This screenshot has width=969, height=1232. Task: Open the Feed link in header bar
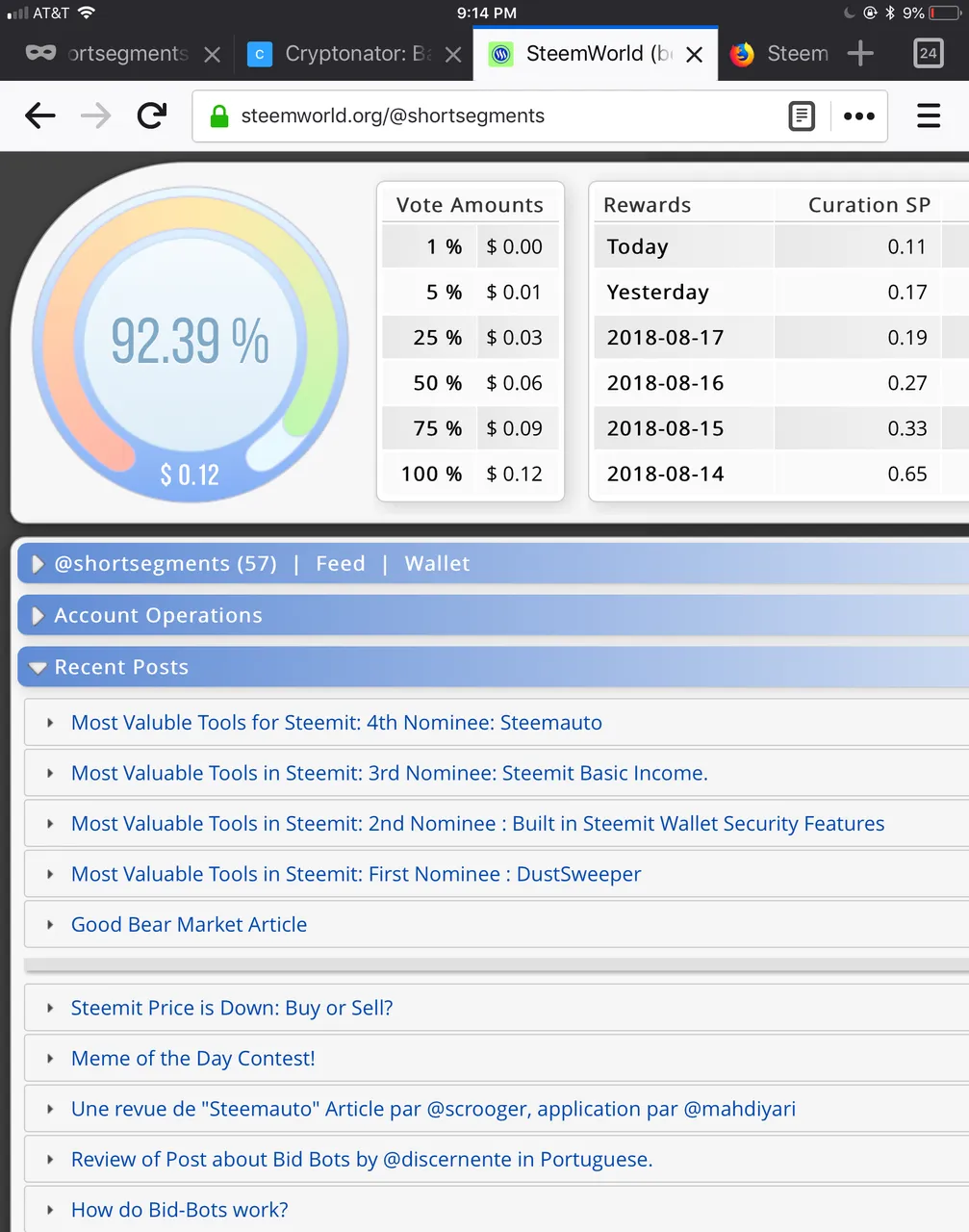pos(341,564)
